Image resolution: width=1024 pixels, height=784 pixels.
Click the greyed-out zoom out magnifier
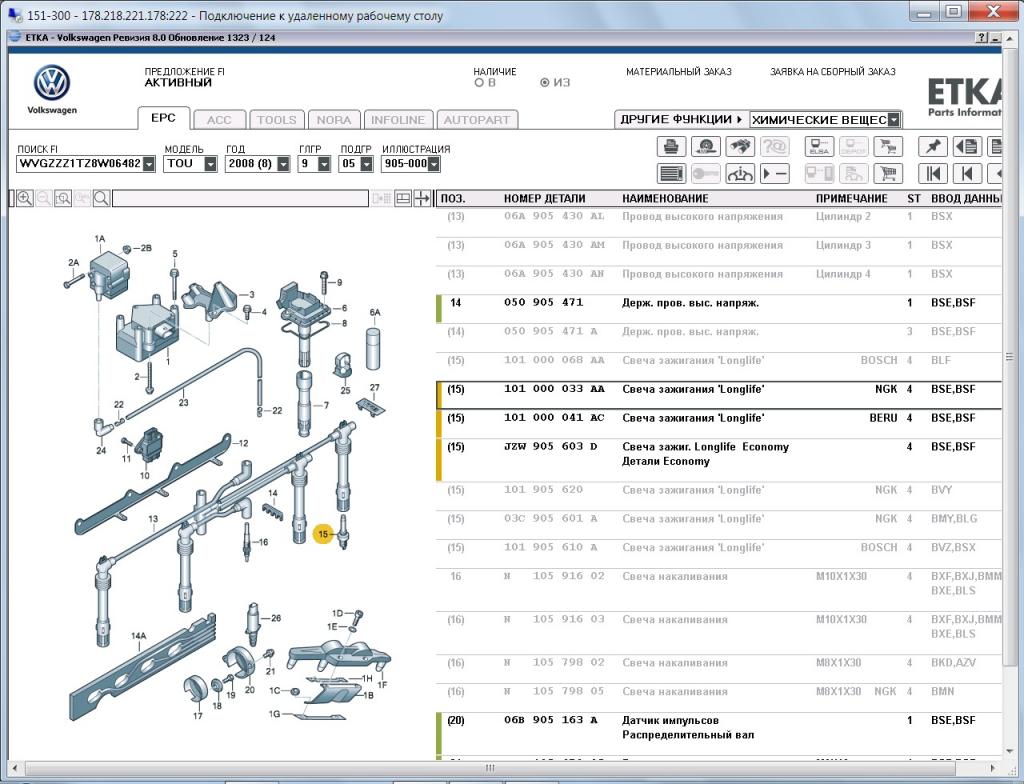pos(44,198)
